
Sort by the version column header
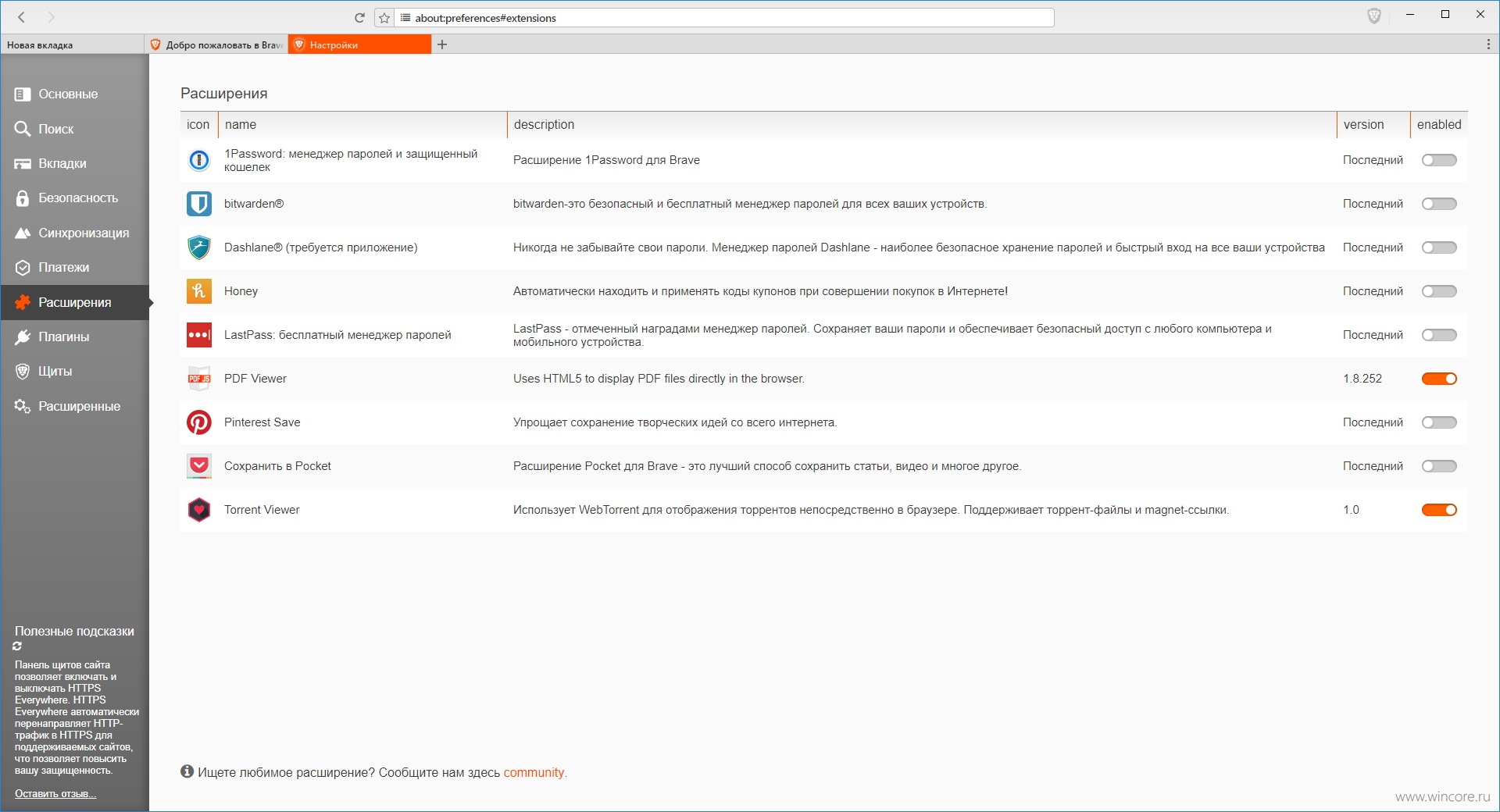(1373, 125)
